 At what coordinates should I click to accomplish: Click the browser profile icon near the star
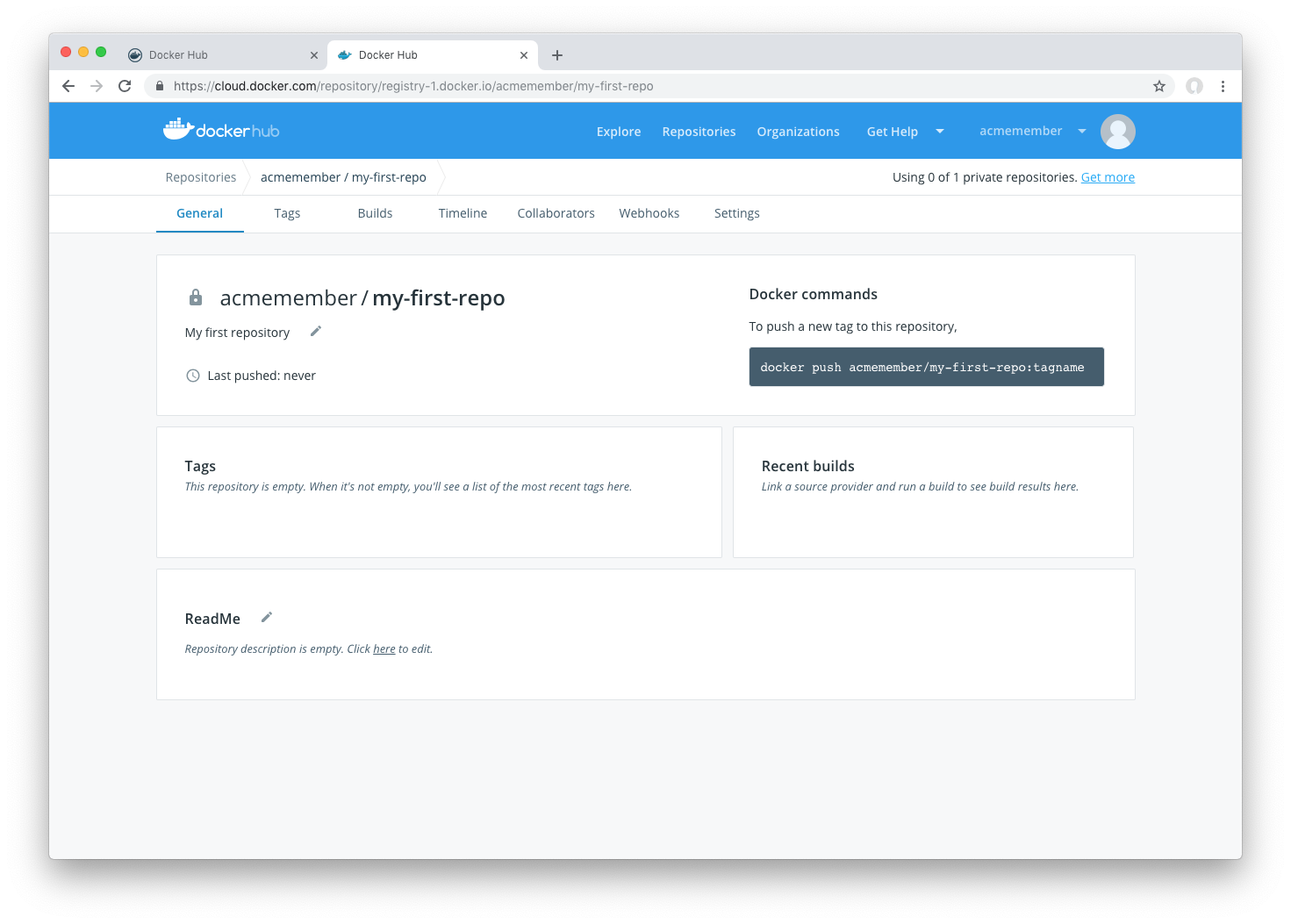tap(1194, 86)
